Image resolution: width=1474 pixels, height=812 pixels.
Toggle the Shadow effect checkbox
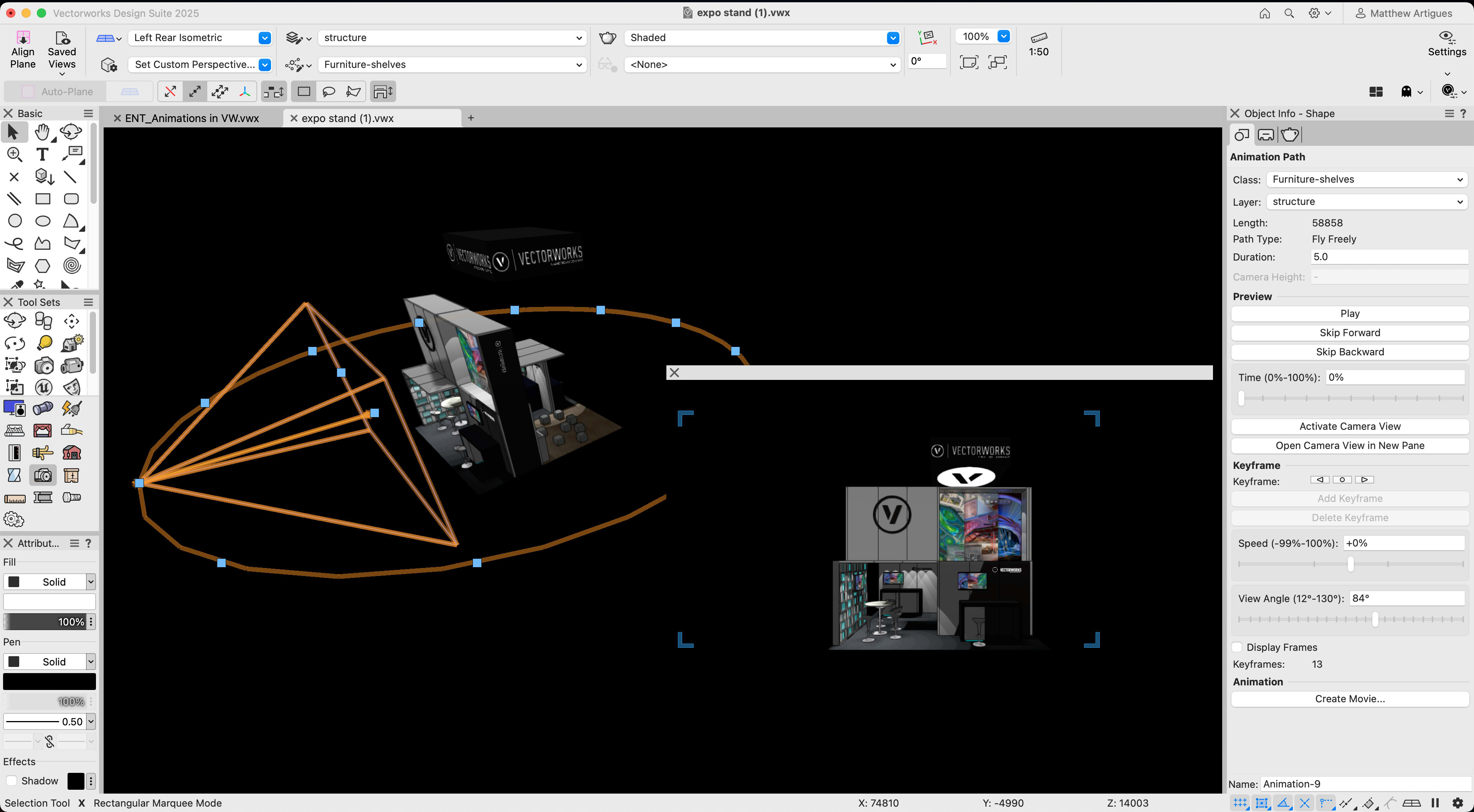pyautogui.click(x=12, y=781)
